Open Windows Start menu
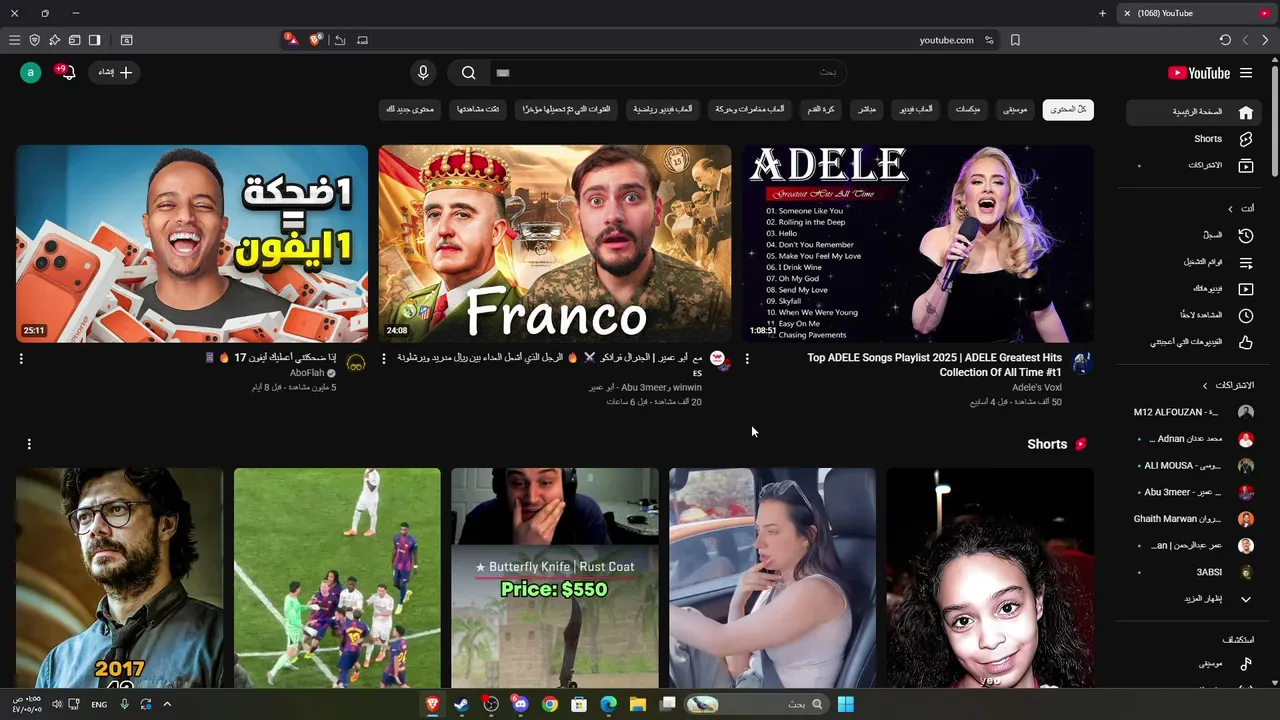Image resolution: width=1280 pixels, height=720 pixels. coord(846,704)
